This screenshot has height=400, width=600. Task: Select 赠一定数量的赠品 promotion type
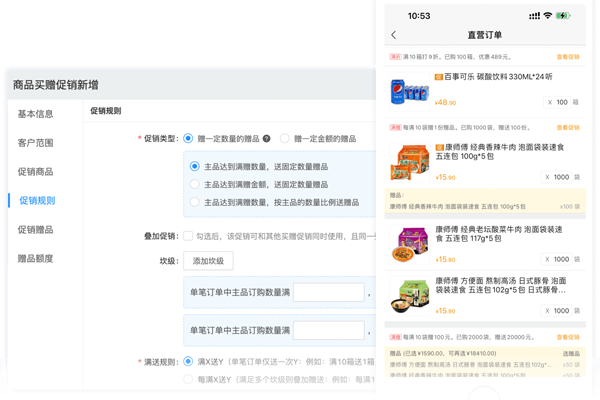click(188, 138)
